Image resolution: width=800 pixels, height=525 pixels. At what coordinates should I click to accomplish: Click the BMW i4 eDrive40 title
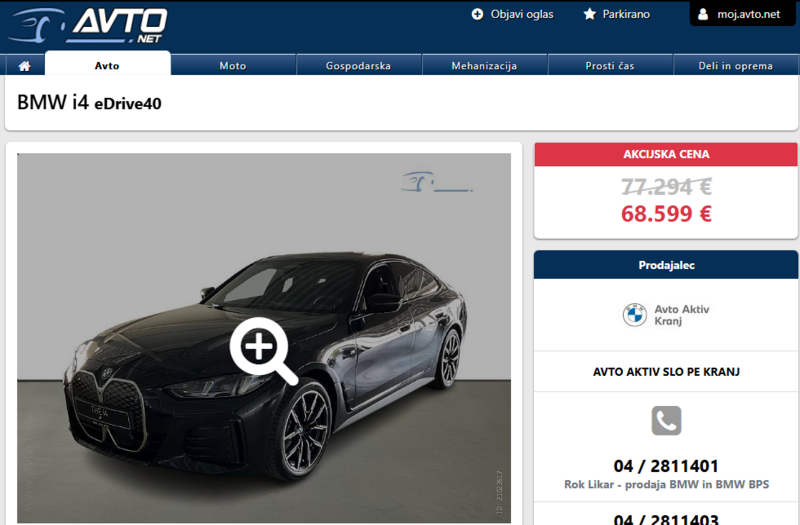[x=89, y=103]
